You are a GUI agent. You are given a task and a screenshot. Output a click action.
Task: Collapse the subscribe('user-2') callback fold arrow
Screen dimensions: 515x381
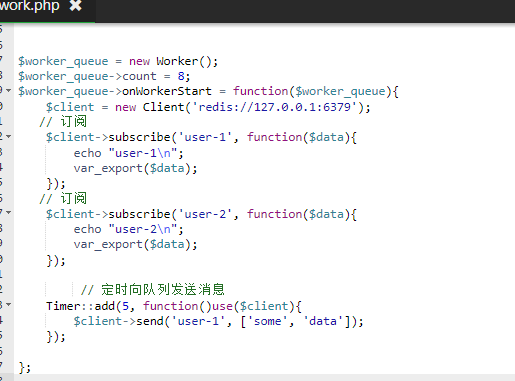[9, 212]
